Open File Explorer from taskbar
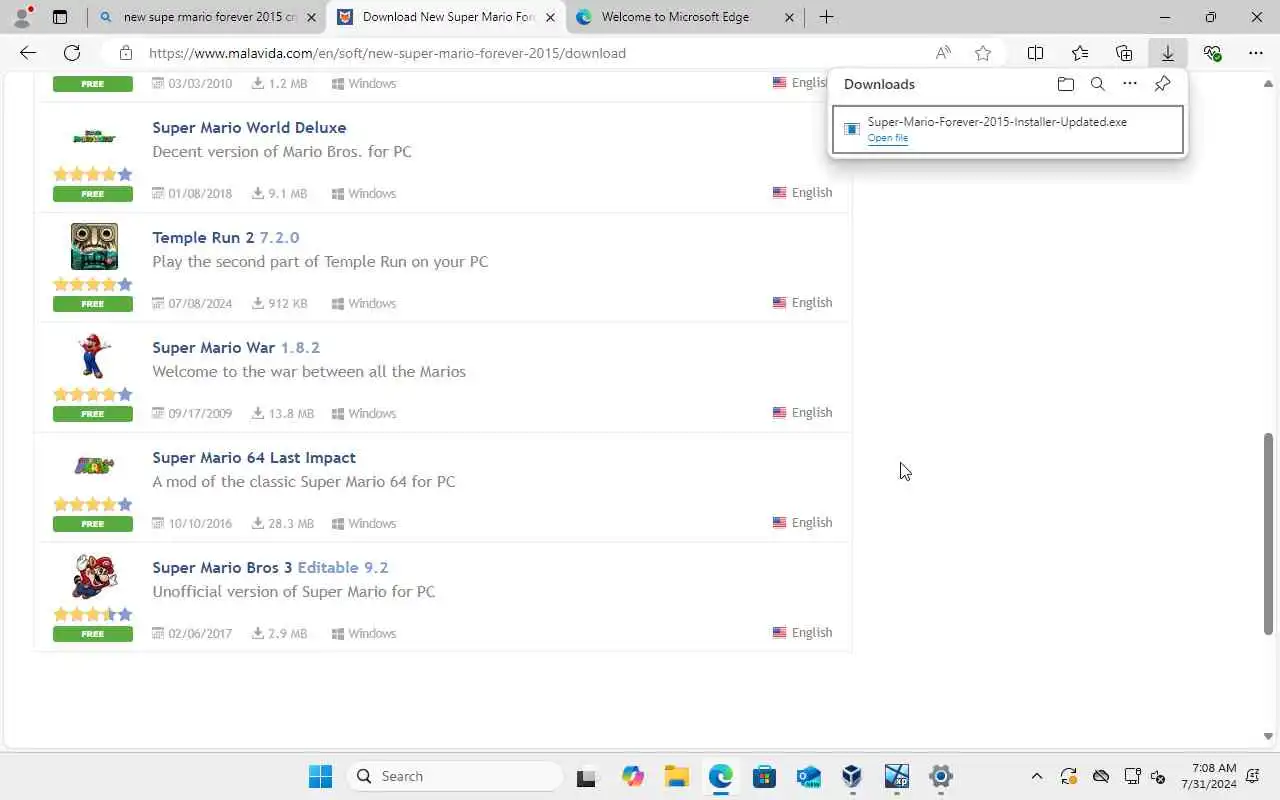The image size is (1280, 800). [x=677, y=776]
